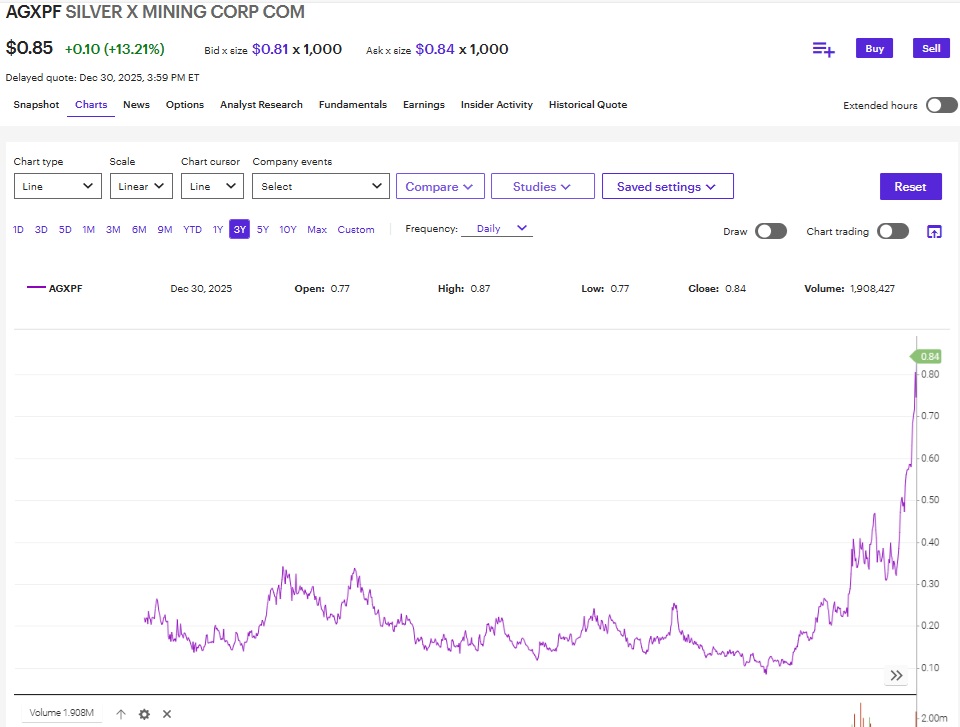Open Historical Quote tab
Image resolution: width=960 pixels, height=727 pixels.
point(588,105)
